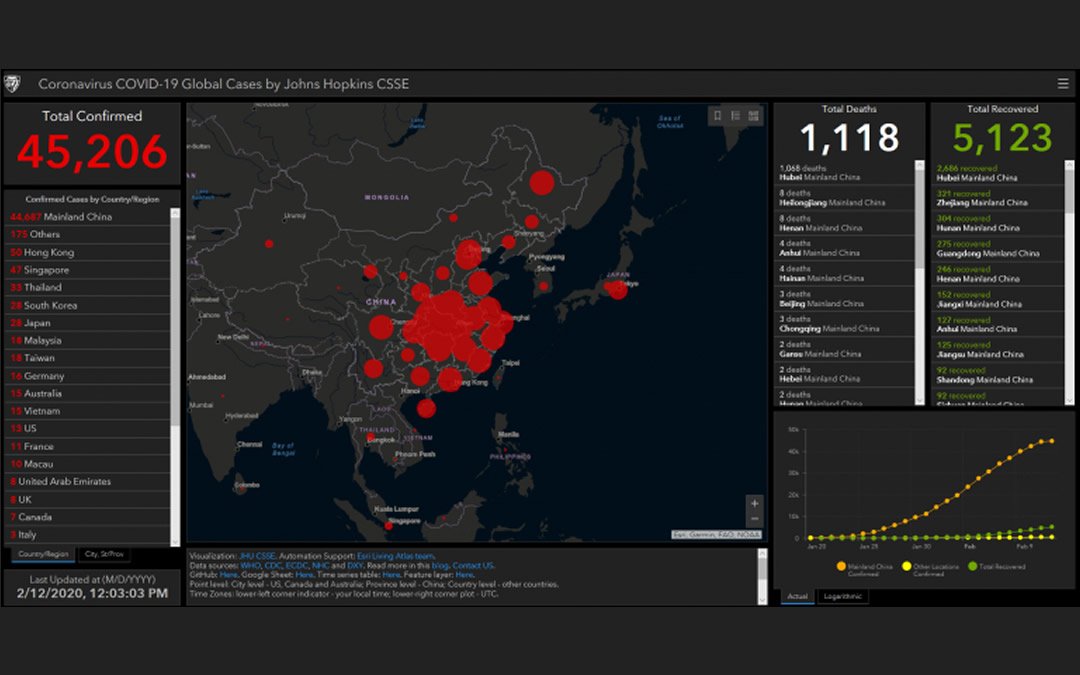Select Hong Kong in the country list
Screen dimensions: 1080x675
pyautogui.click(x=87, y=252)
